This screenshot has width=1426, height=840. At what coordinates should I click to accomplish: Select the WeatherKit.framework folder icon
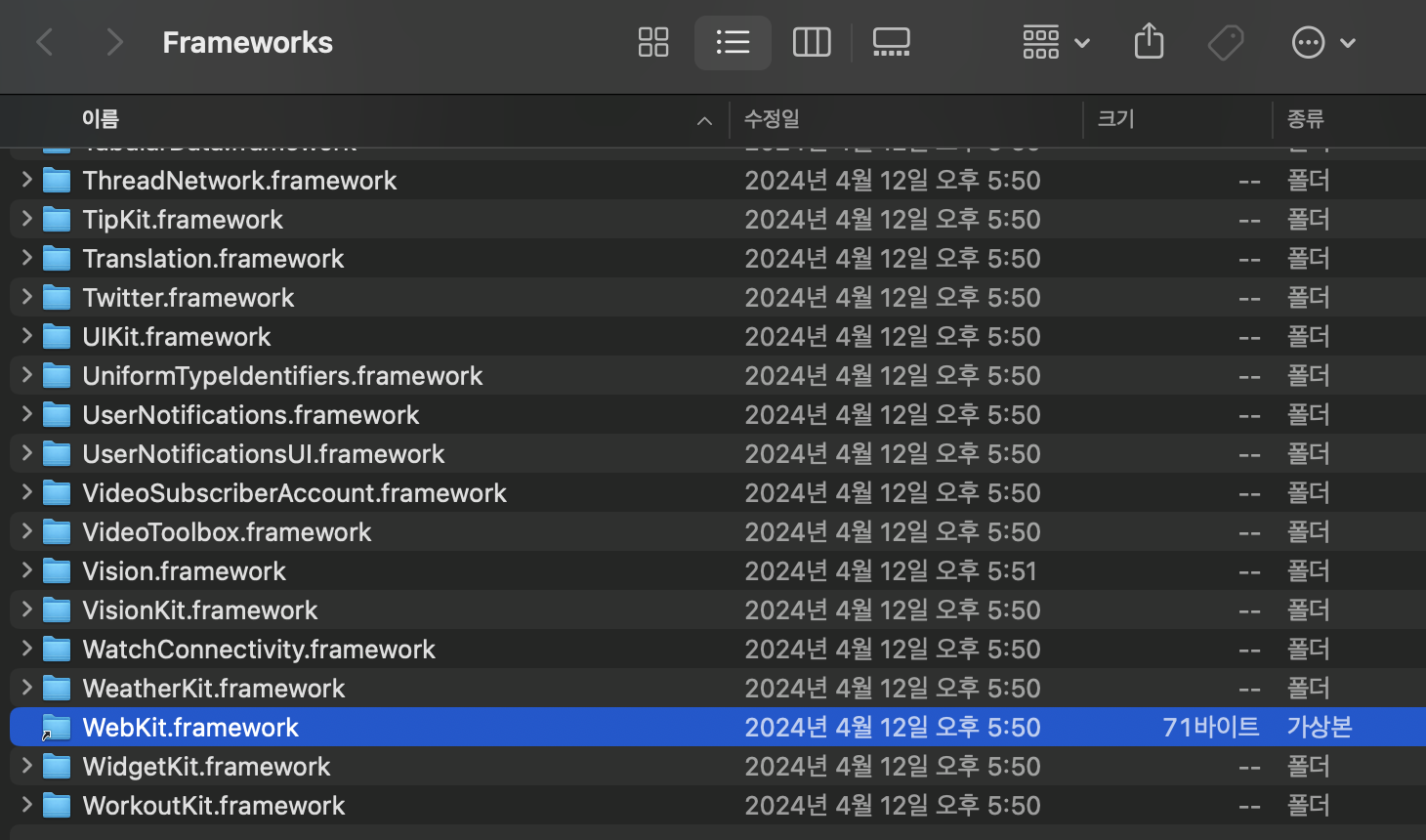point(57,689)
